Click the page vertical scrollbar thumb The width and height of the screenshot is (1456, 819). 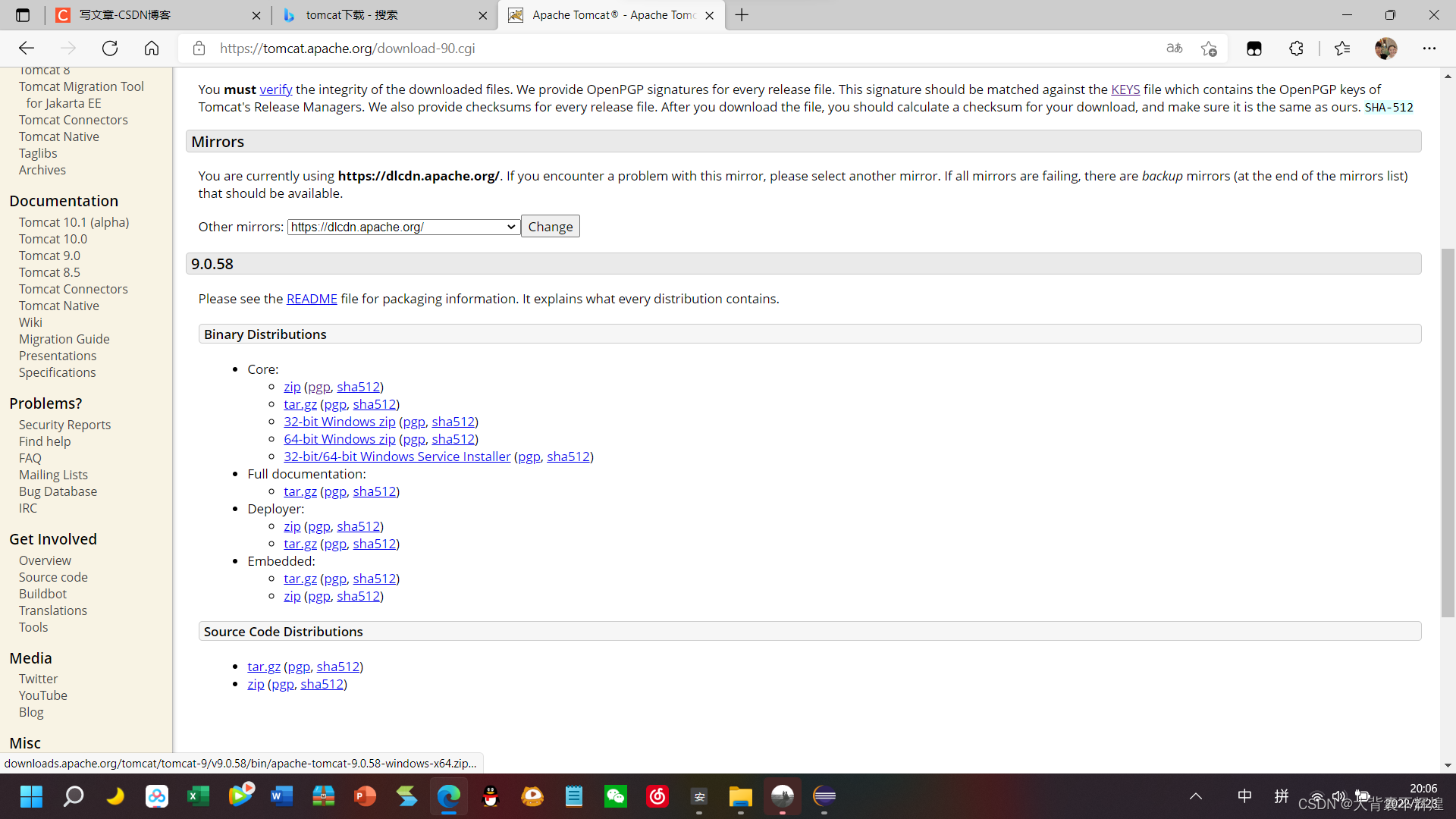tap(1448, 432)
